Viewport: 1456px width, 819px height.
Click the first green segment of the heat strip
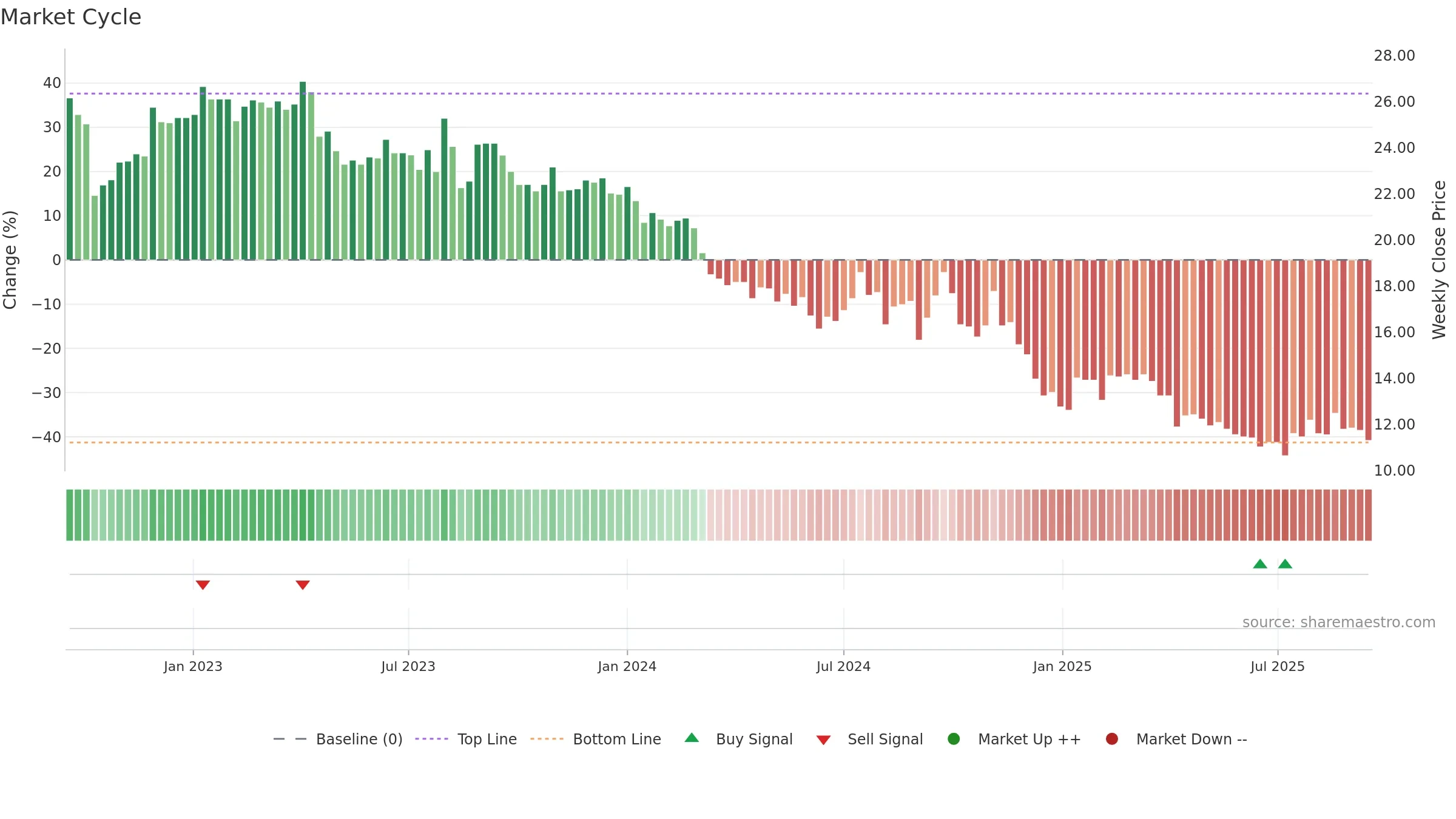pyautogui.click(x=70, y=515)
